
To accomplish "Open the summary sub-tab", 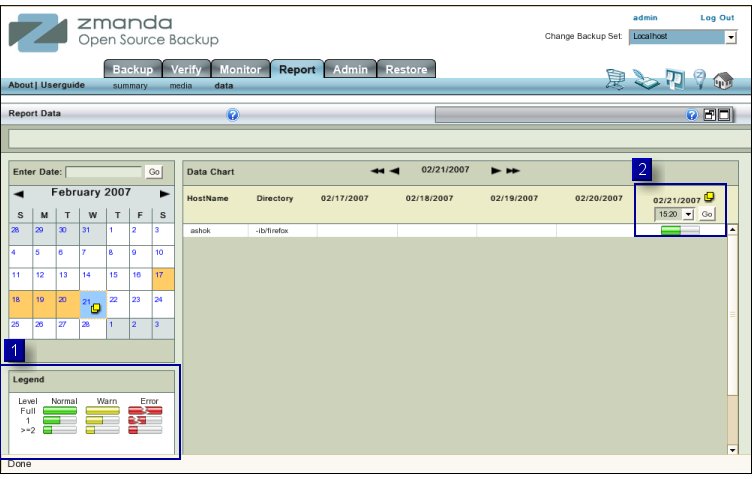I will (130, 86).
